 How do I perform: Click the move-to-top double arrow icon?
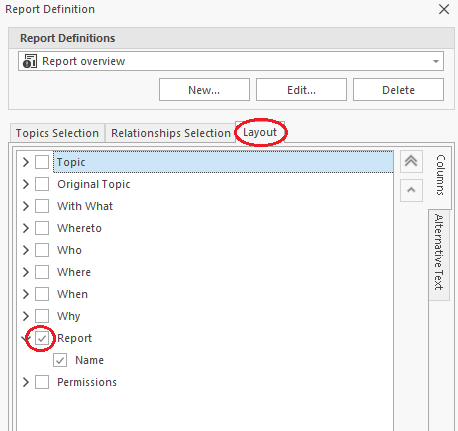[411, 161]
